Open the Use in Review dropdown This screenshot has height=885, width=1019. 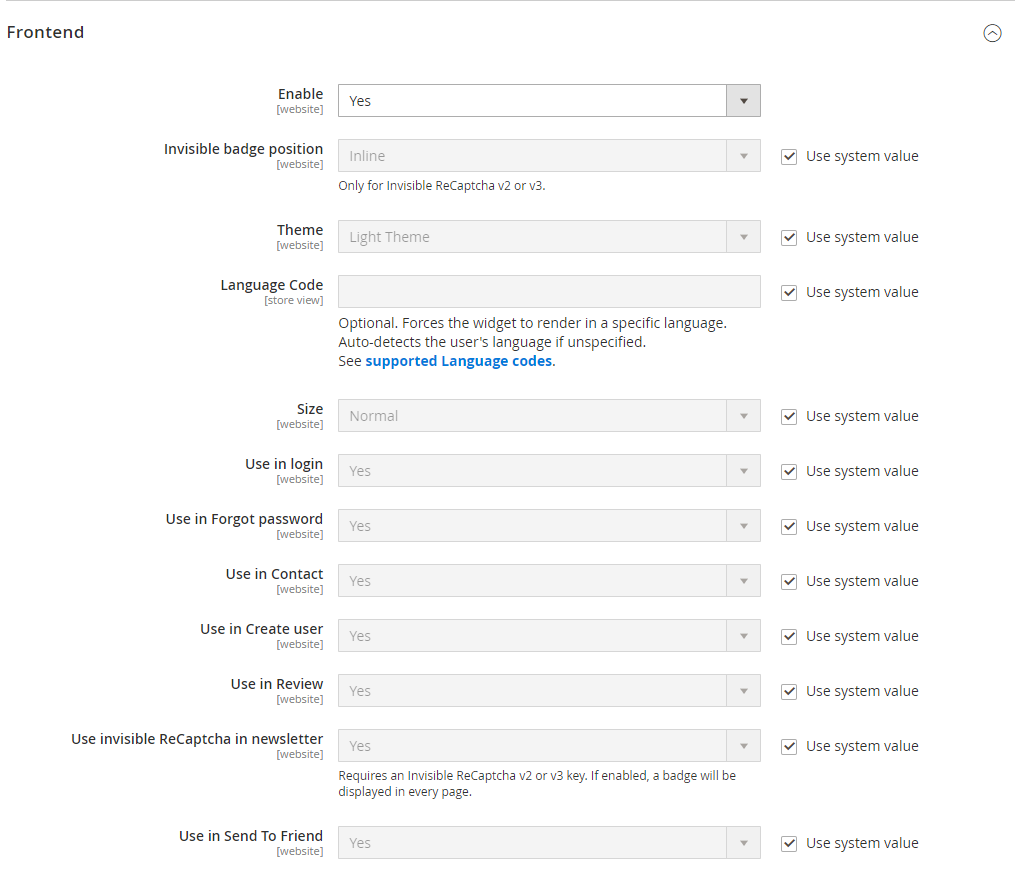[x=549, y=691]
